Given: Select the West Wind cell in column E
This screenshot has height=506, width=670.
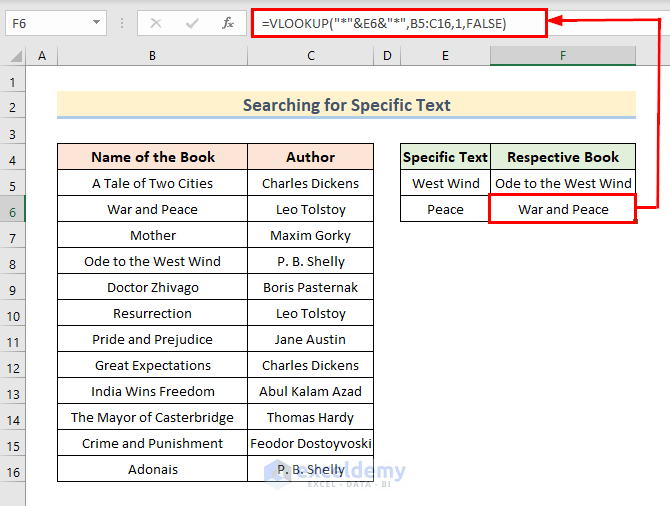Looking at the screenshot, I should pos(445,183).
